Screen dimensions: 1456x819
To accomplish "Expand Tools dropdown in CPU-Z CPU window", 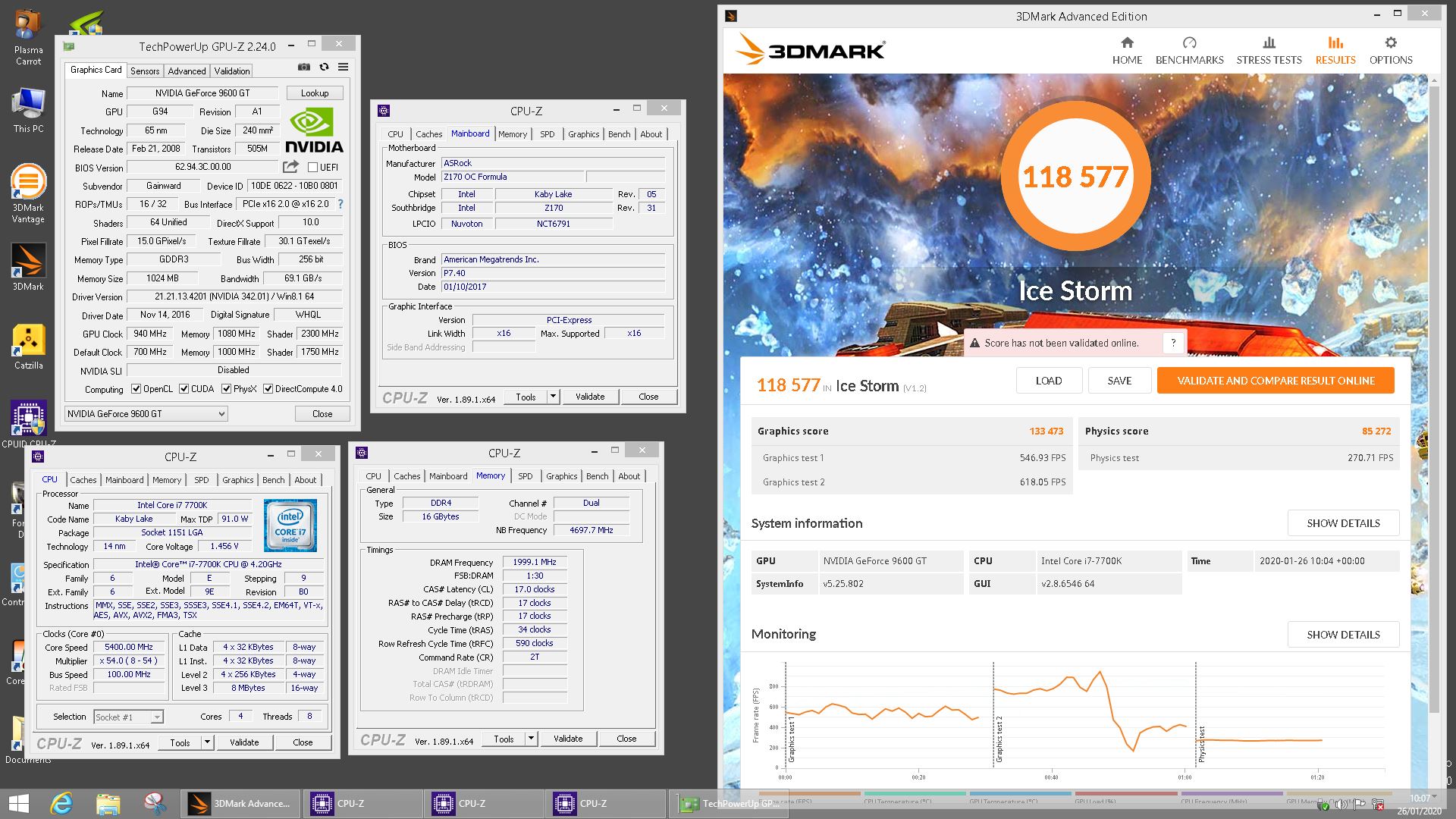I will tap(207, 742).
